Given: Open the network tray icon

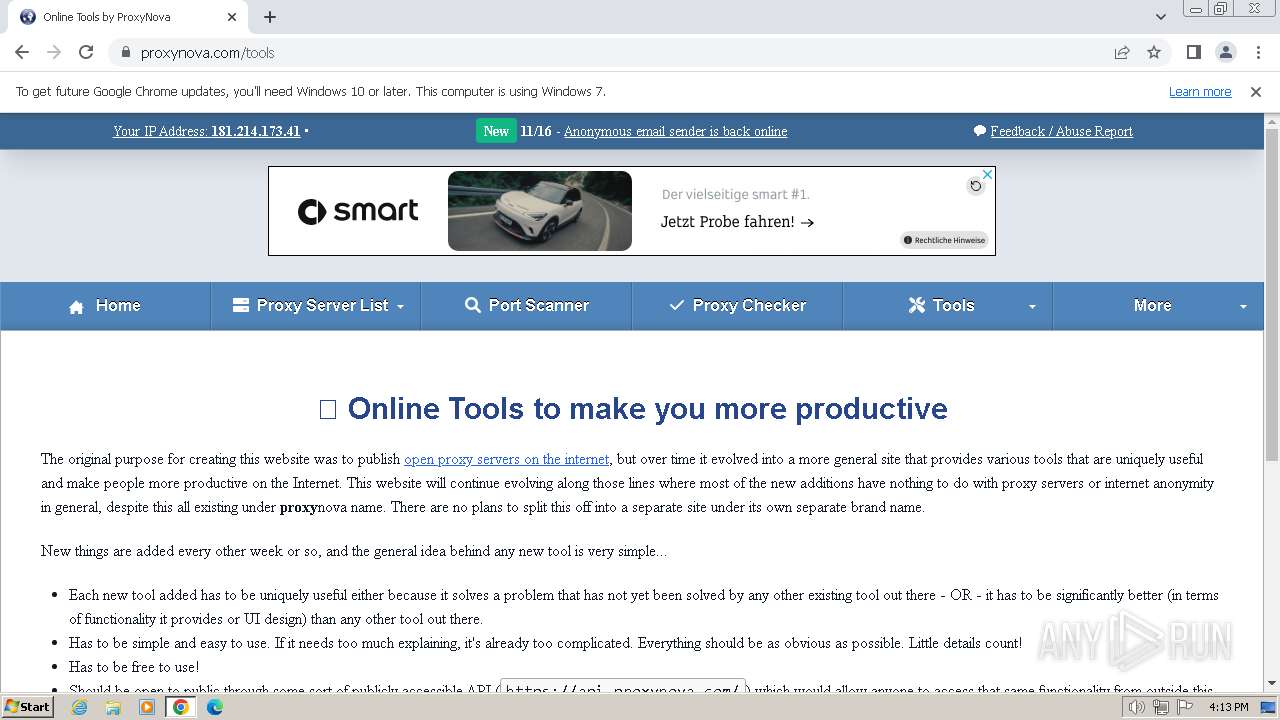Looking at the screenshot, I should pyautogui.click(x=1161, y=707).
